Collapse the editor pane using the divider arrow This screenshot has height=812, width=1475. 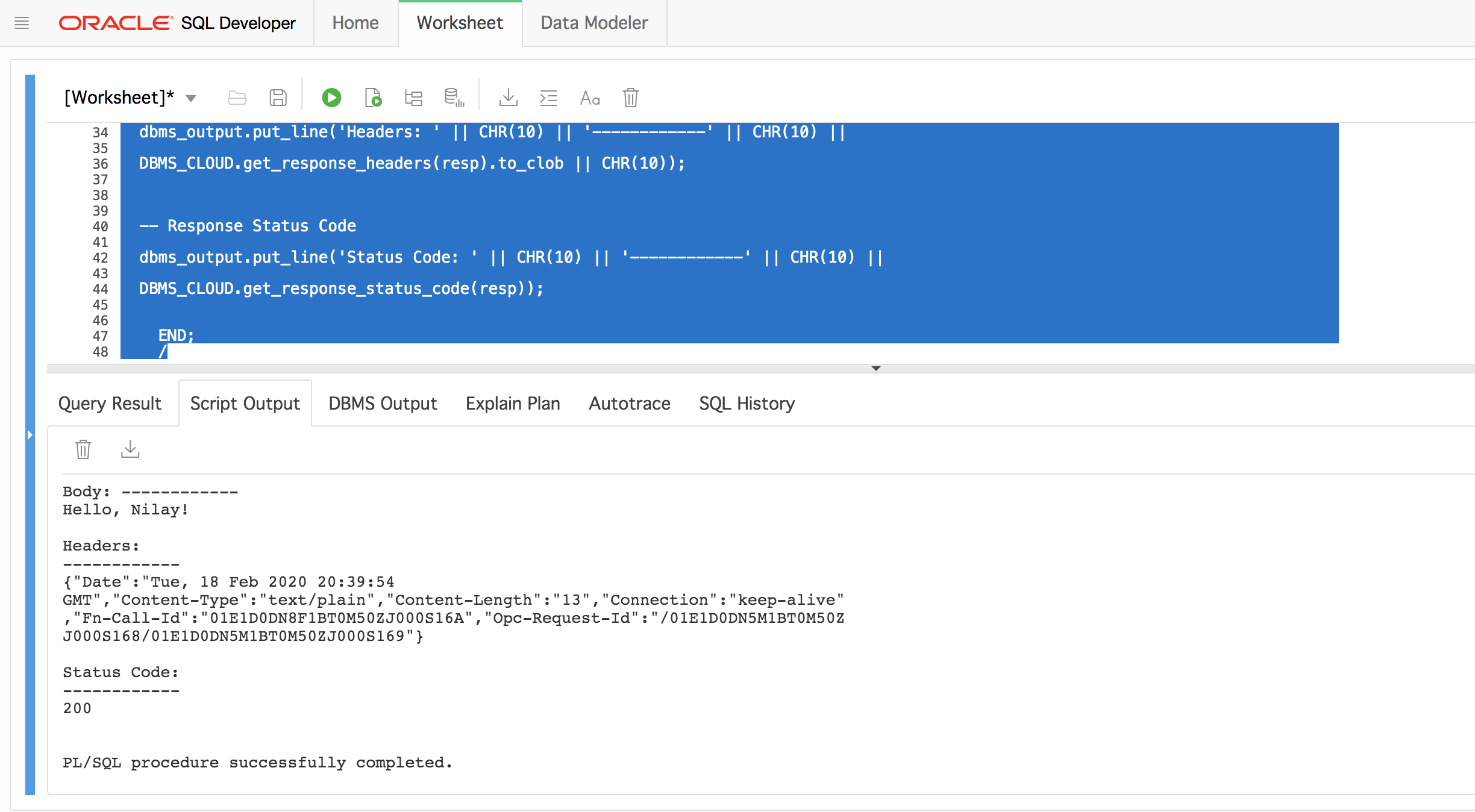(x=876, y=368)
